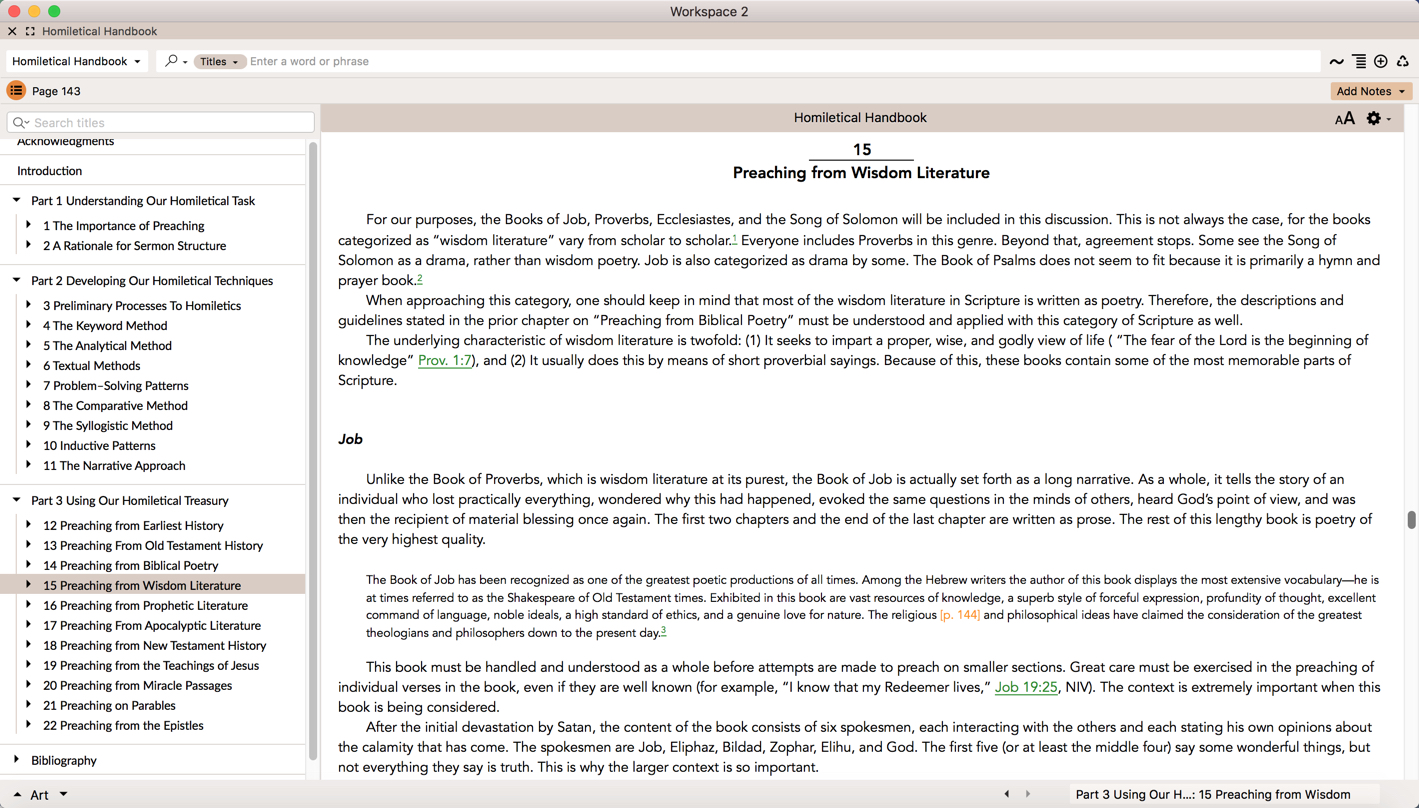Screen dimensions: 1419x808
Task: Click the back navigation arrow at bottom
Action: (1007, 794)
